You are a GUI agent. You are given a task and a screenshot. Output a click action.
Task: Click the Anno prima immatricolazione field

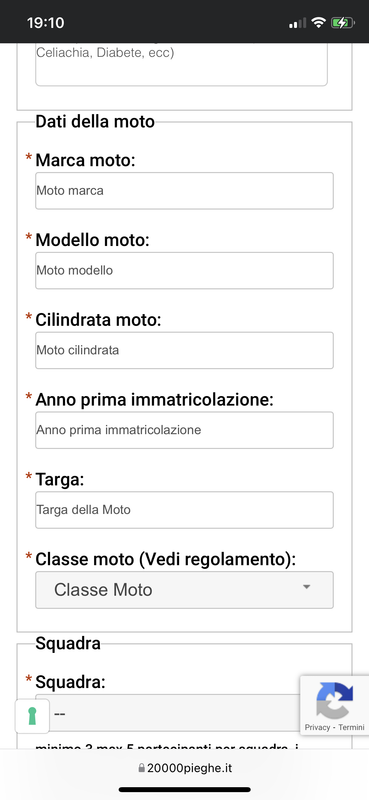pos(184,430)
